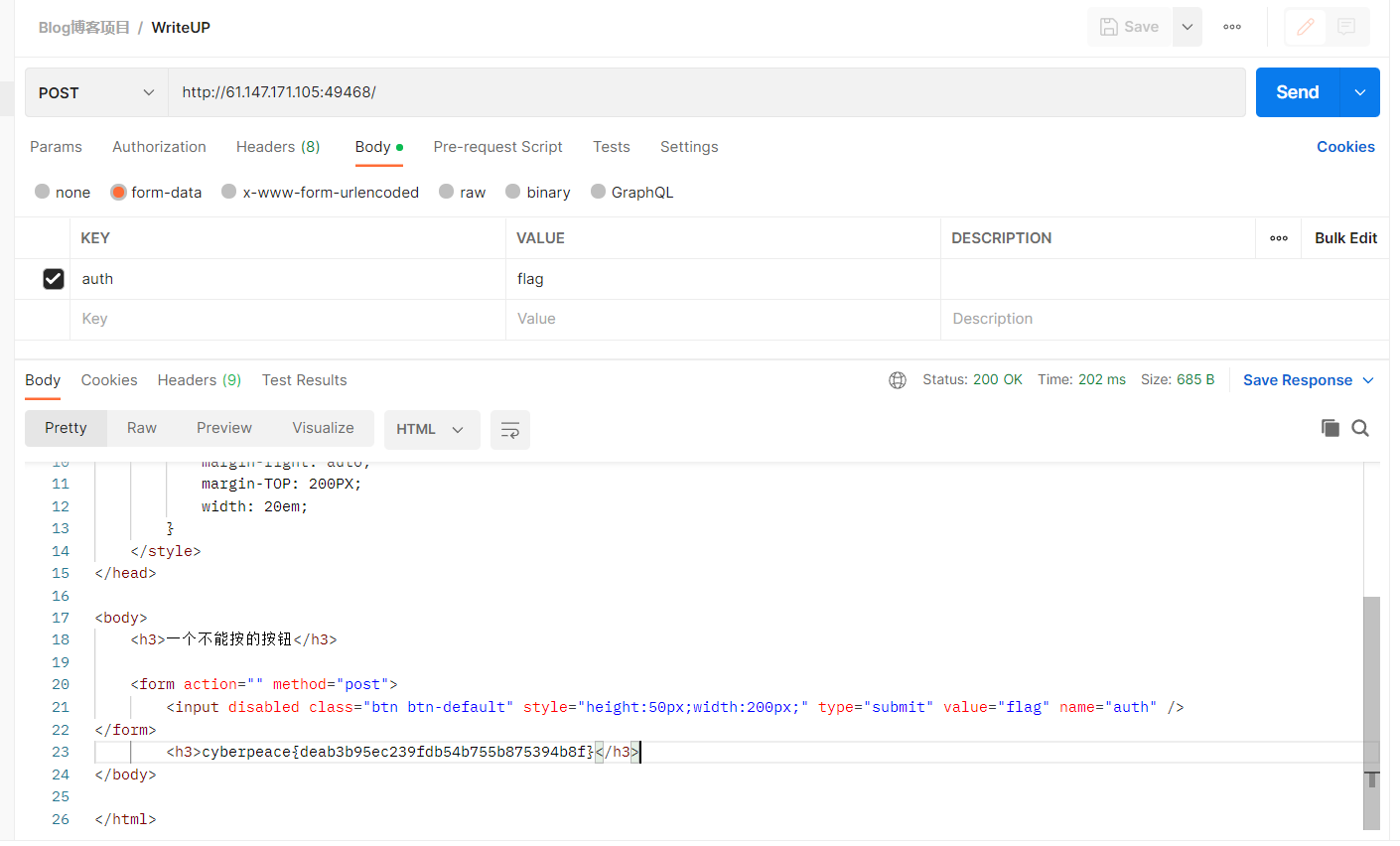
Task: Select the request Body tab
Action: click(x=378, y=147)
